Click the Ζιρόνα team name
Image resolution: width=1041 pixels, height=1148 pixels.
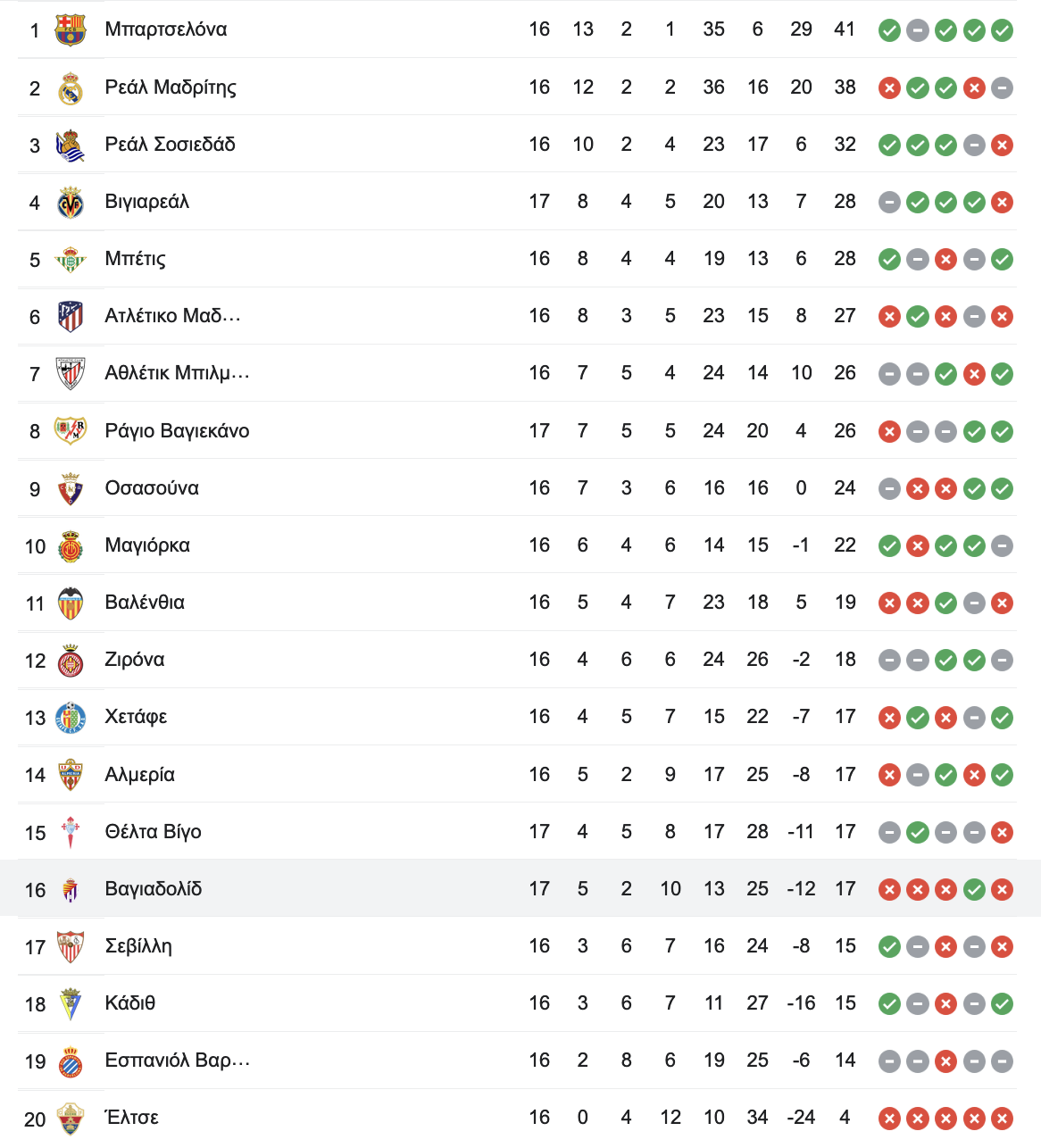click(x=135, y=660)
